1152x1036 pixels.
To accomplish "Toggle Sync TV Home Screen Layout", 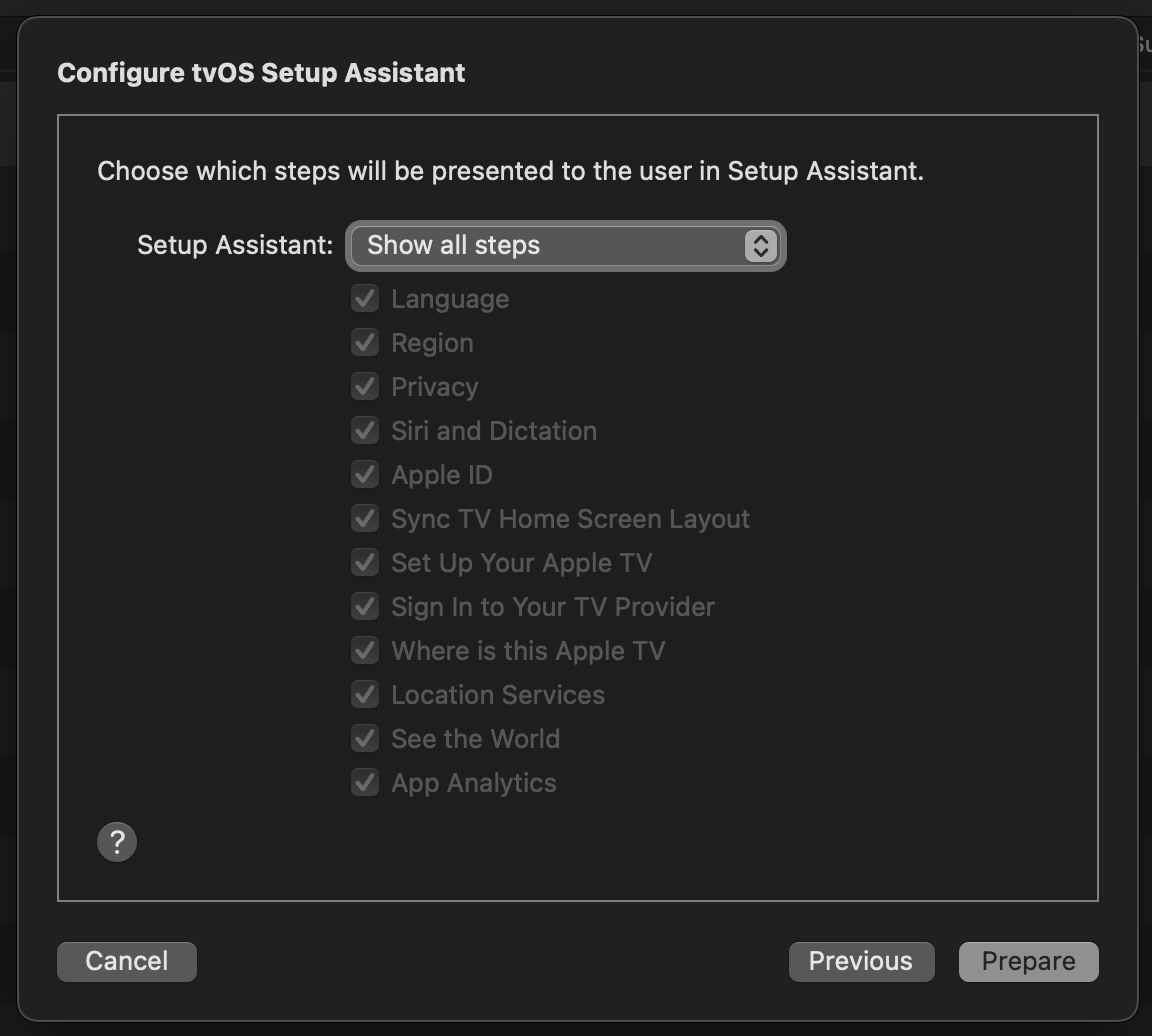I will (x=365, y=519).
